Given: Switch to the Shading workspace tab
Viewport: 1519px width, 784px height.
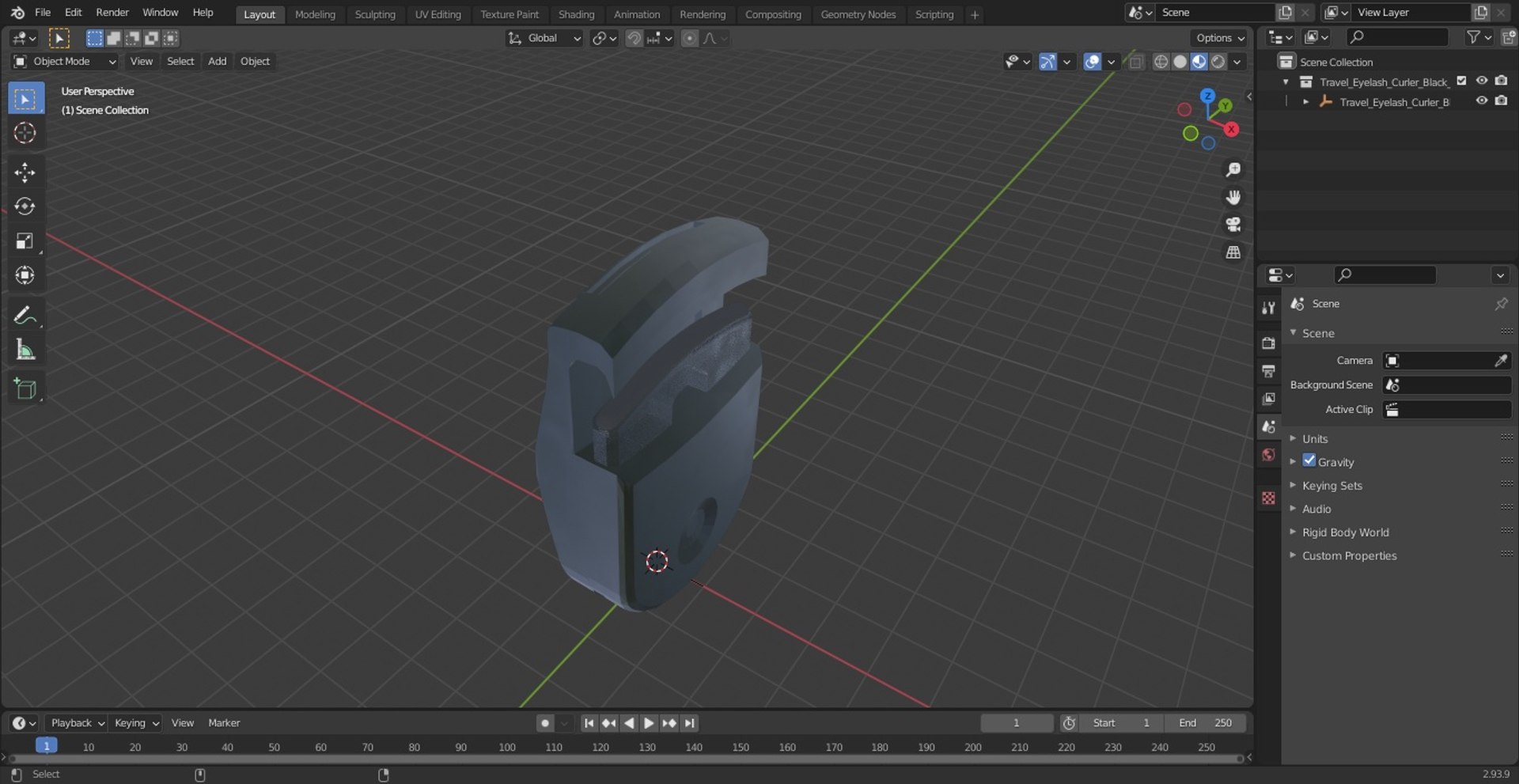Looking at the screenshot, I should point(576,14).
